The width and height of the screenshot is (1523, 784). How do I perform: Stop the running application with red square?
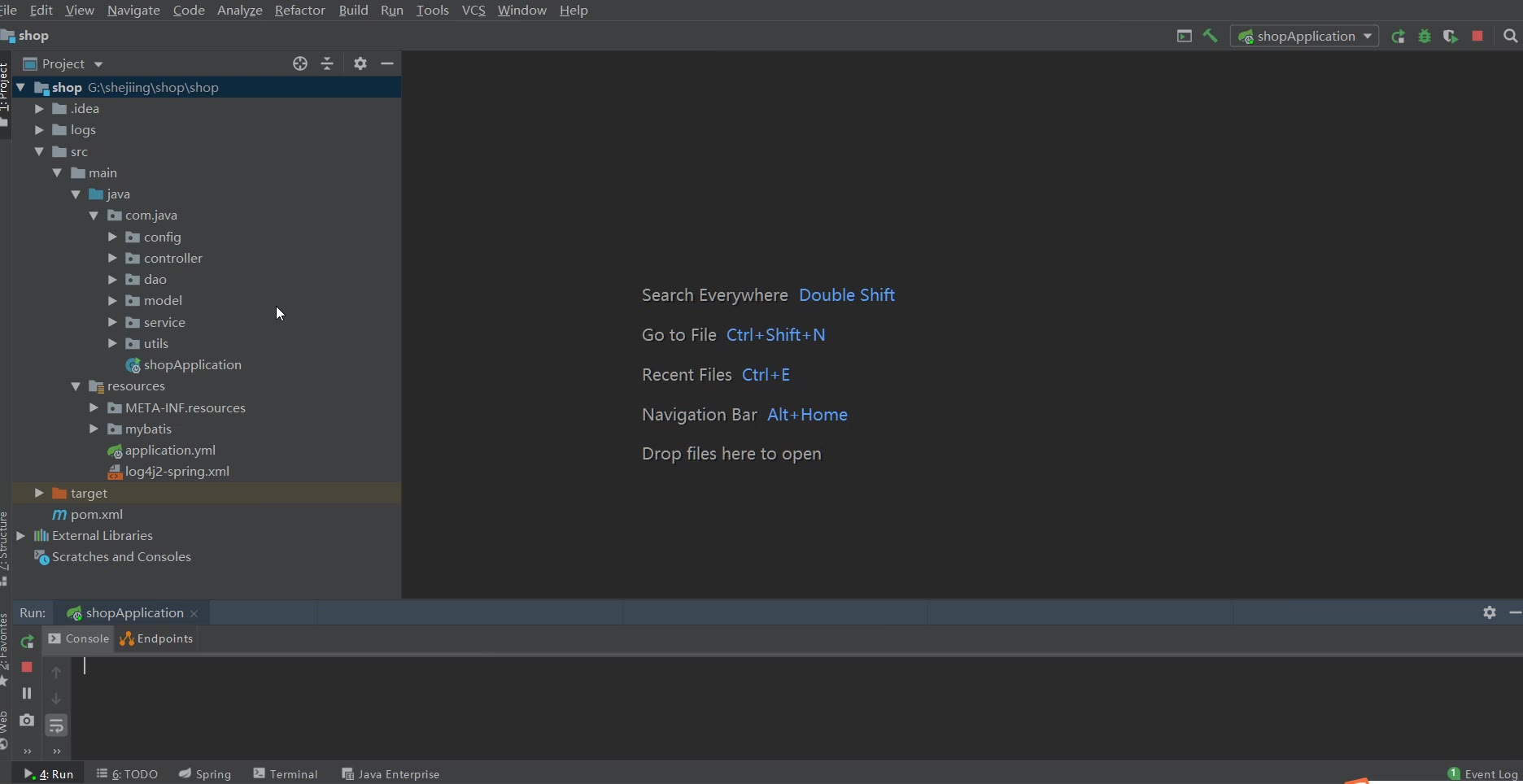tap(1477, 36)
